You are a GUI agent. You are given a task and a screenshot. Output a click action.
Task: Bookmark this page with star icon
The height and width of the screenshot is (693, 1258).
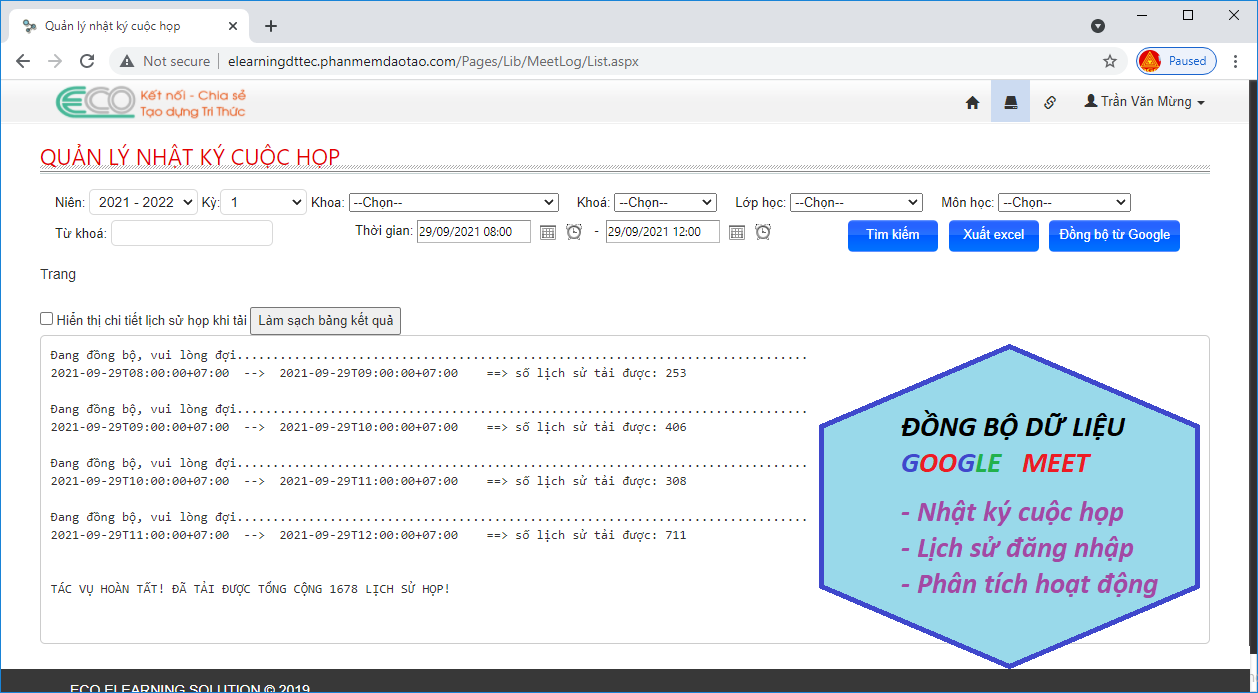(1110, 61)
